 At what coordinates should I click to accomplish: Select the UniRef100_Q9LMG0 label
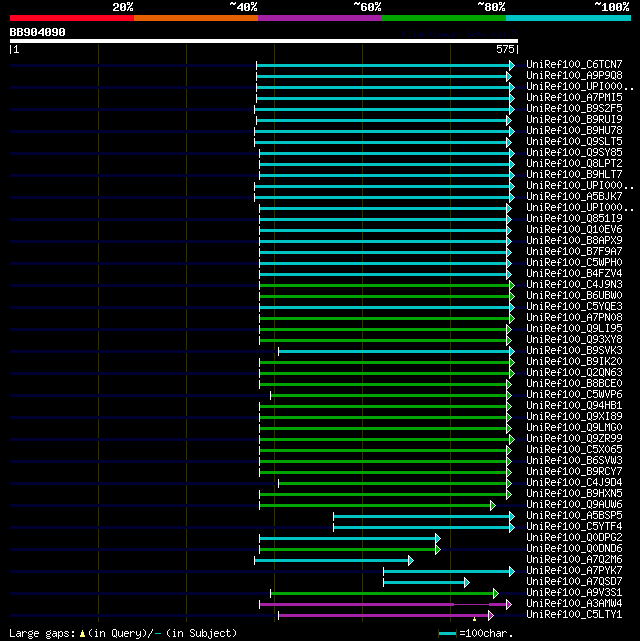(x=574, y=428)
